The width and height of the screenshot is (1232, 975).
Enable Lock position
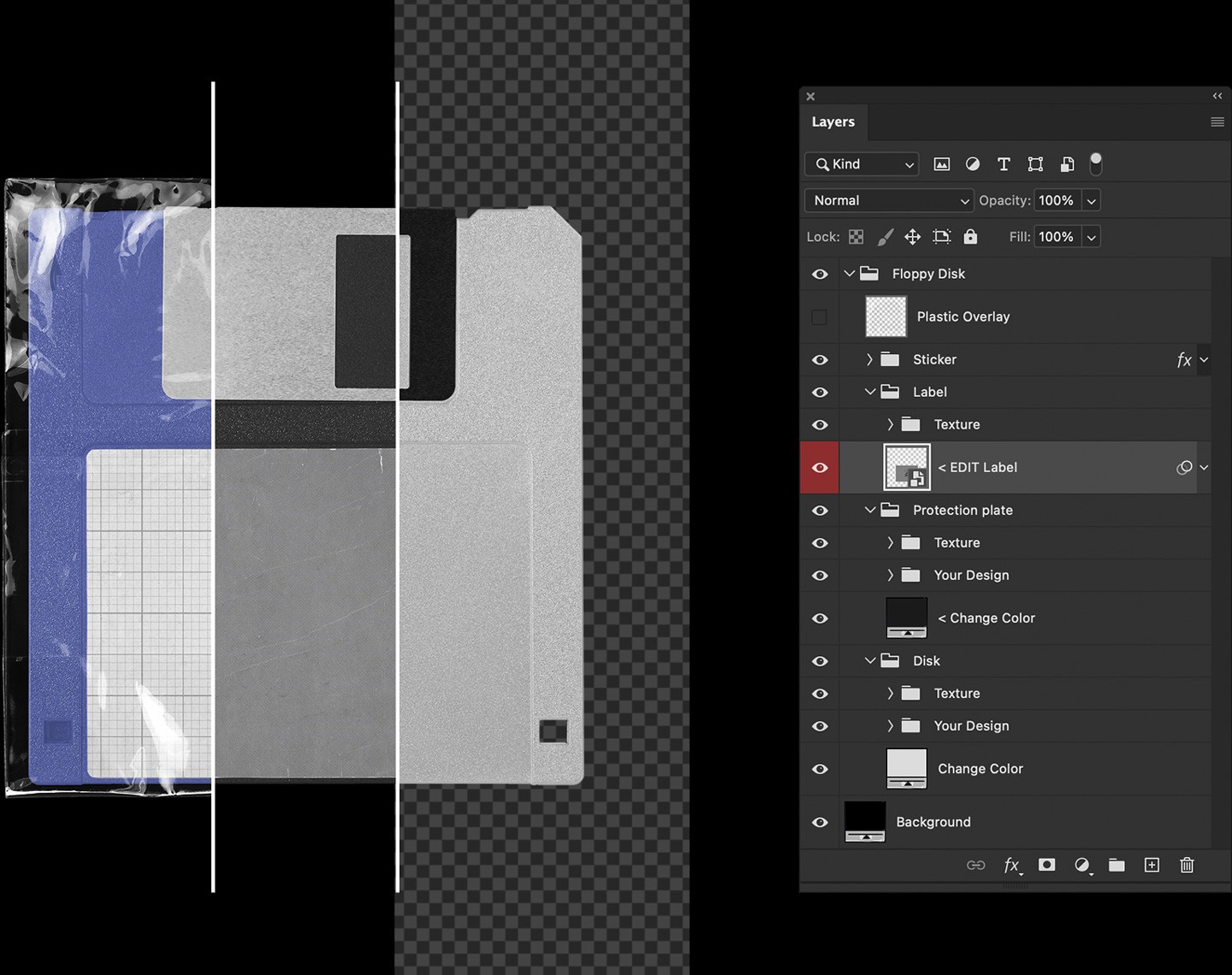[913, 236]
